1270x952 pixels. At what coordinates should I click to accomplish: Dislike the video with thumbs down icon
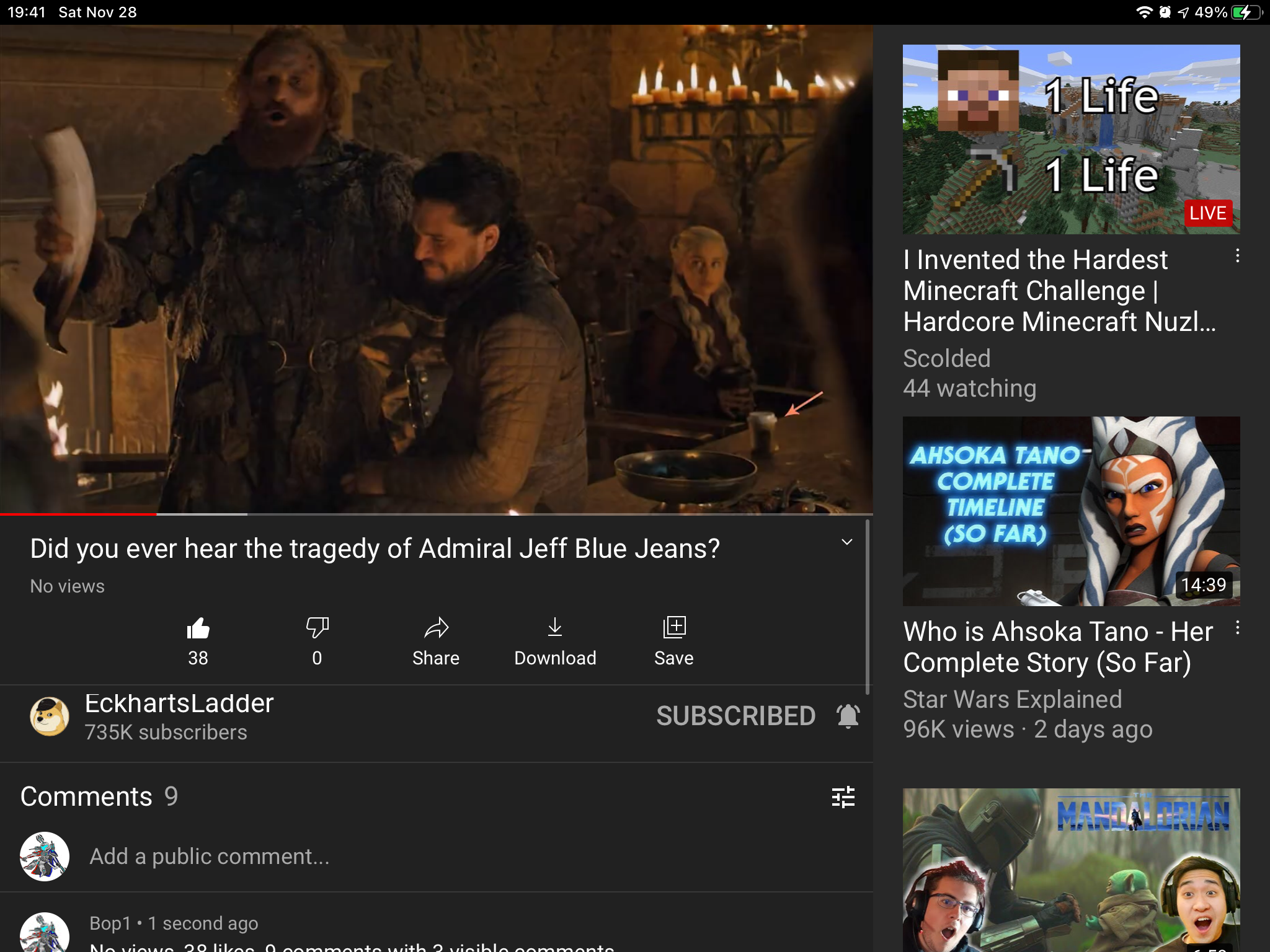click(x=317, y=628)
